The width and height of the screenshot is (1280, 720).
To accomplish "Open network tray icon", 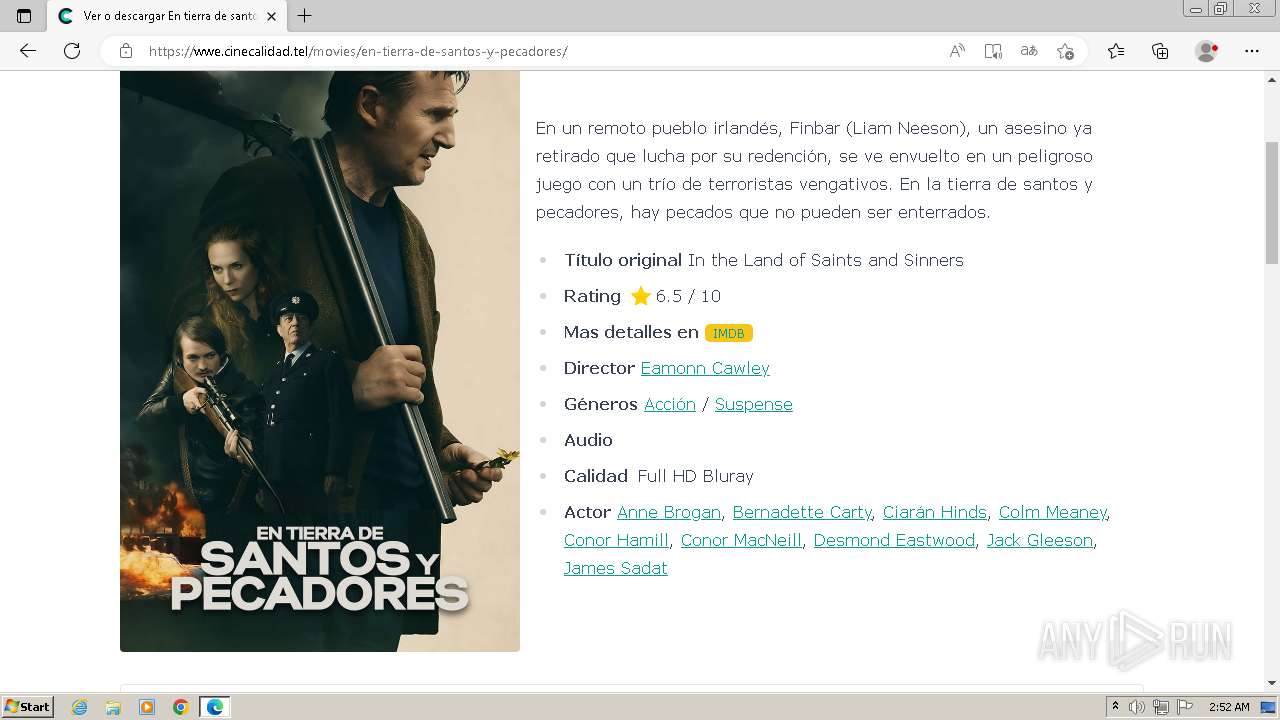I will [1161, 707].
